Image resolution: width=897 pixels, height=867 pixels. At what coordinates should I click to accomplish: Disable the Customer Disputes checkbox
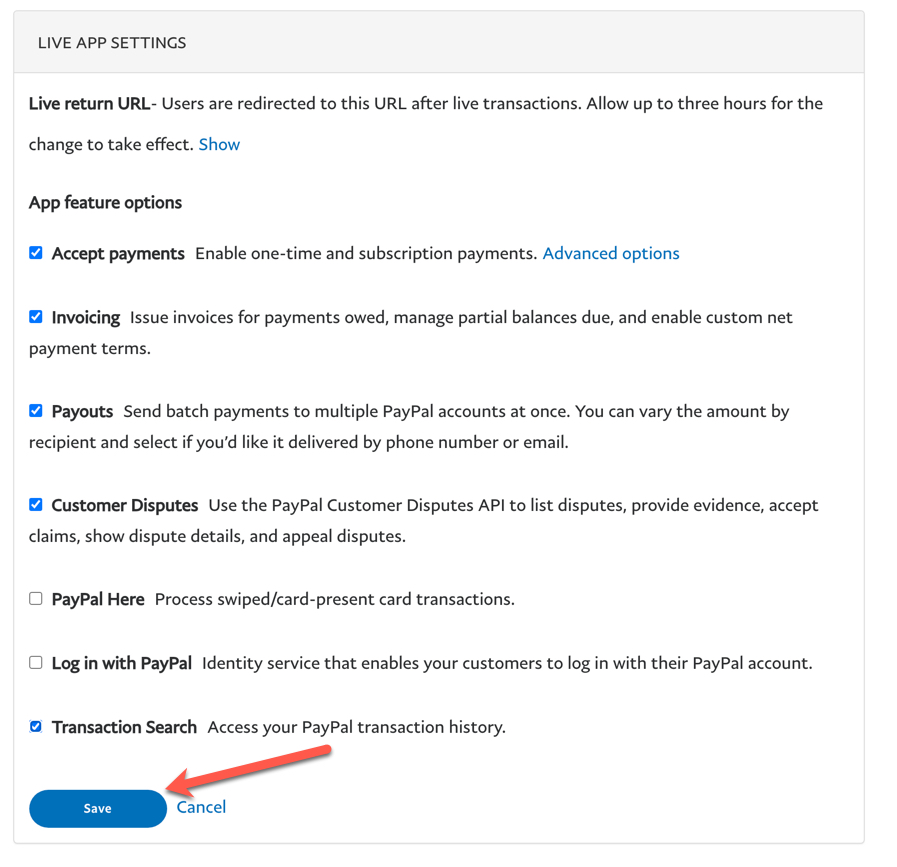click(35, 504)
